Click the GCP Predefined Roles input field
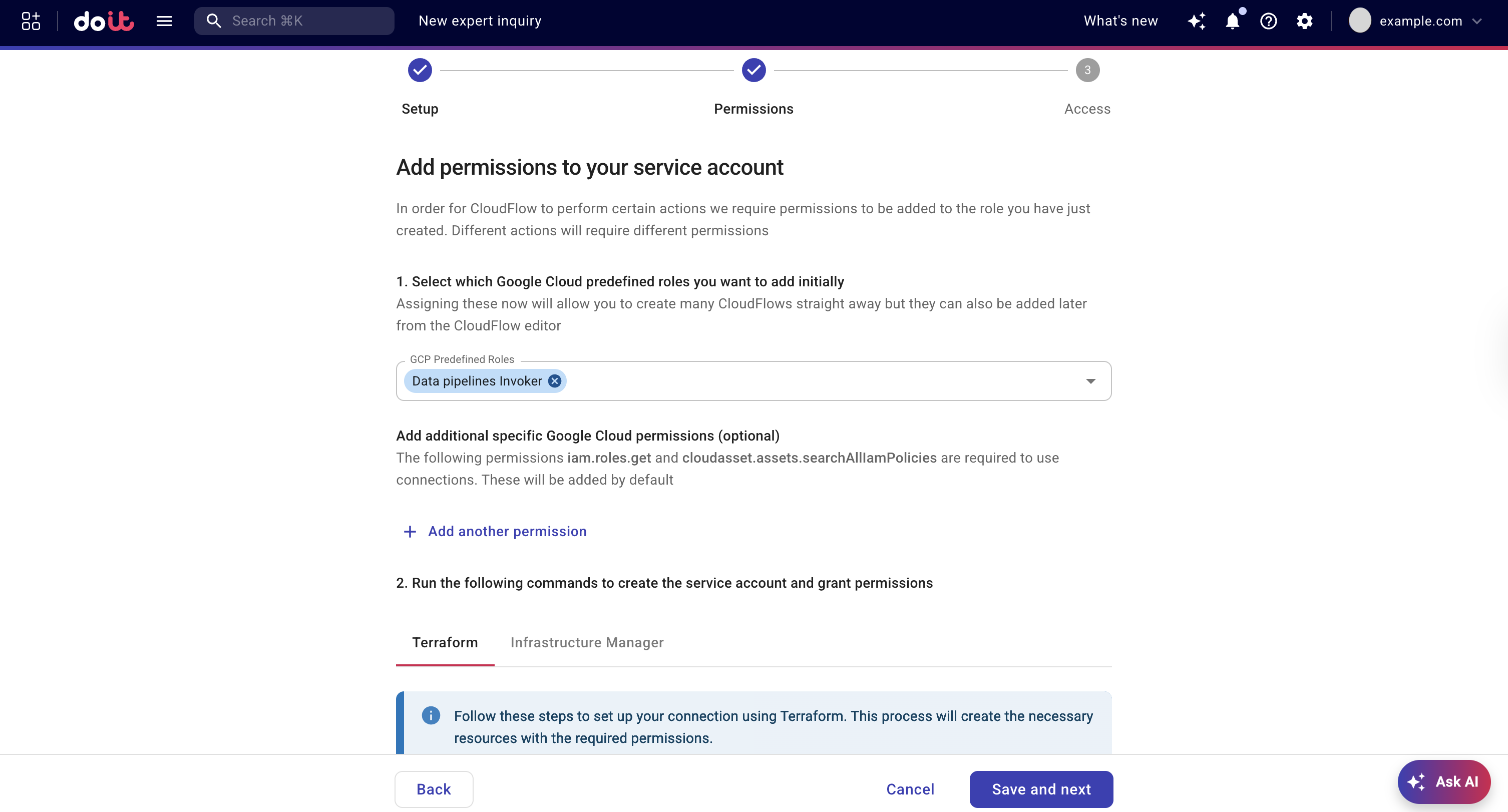 [820, 381]
